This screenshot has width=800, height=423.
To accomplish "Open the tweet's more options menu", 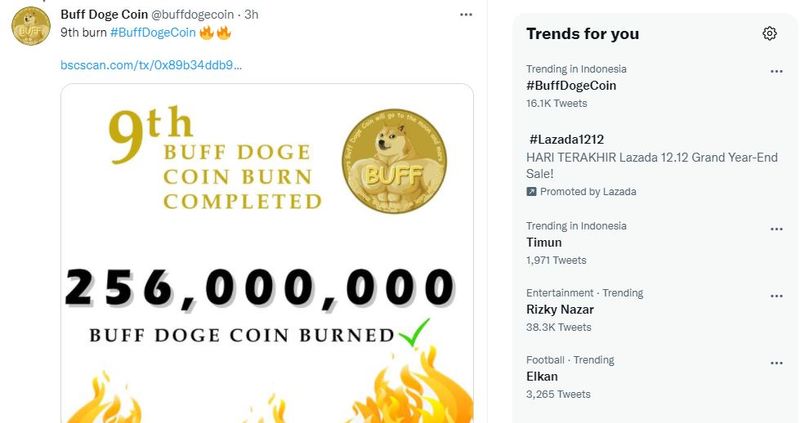I will click(x=466, y=15).
